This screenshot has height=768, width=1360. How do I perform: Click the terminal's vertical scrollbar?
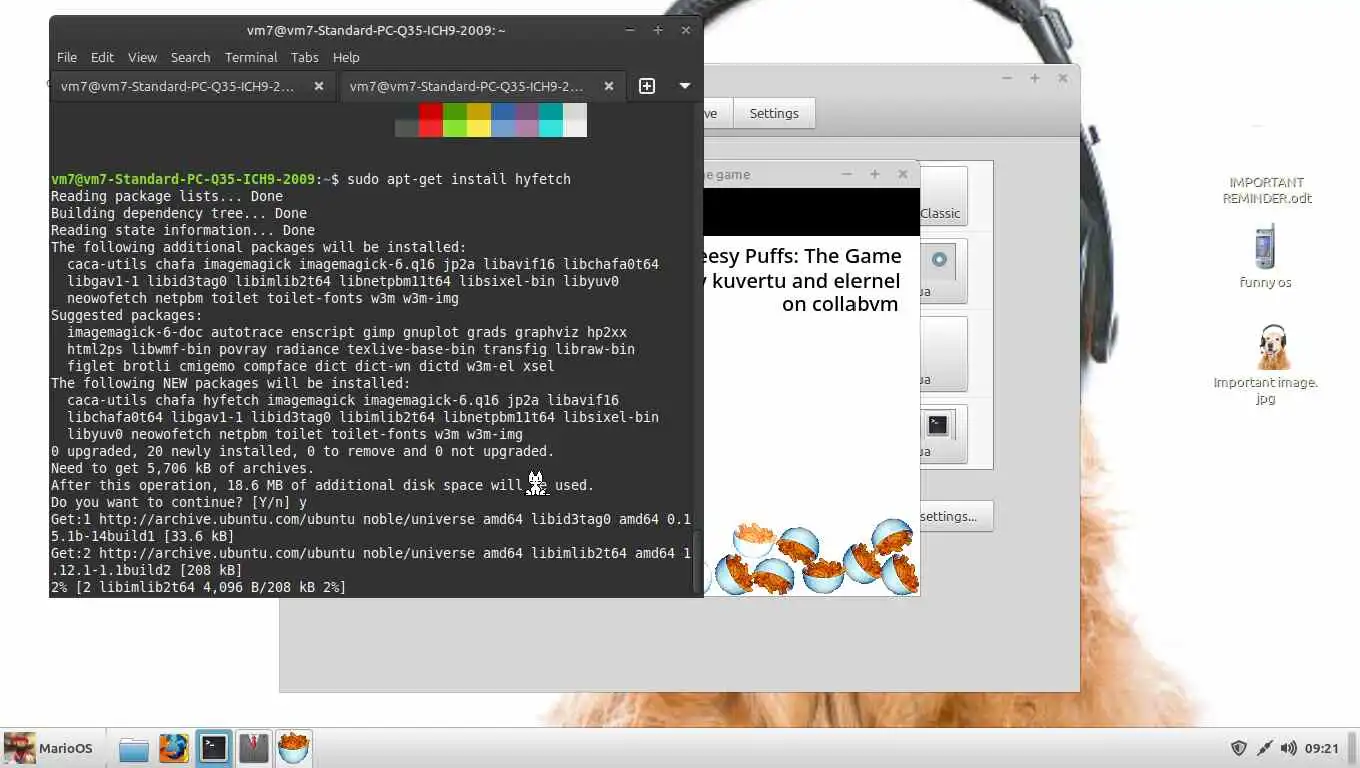click(x=697, y=563)
